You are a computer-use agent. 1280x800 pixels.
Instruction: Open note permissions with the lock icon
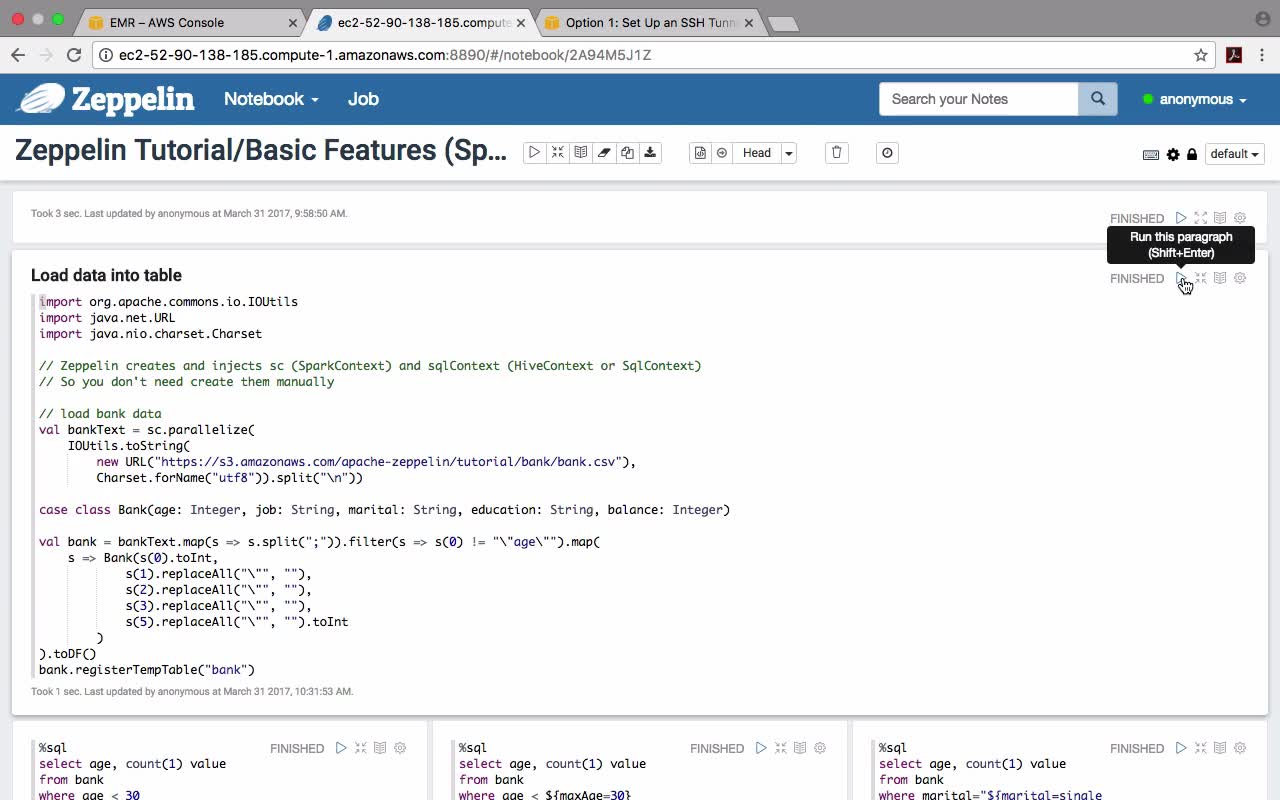click(x=1192, y=154)
